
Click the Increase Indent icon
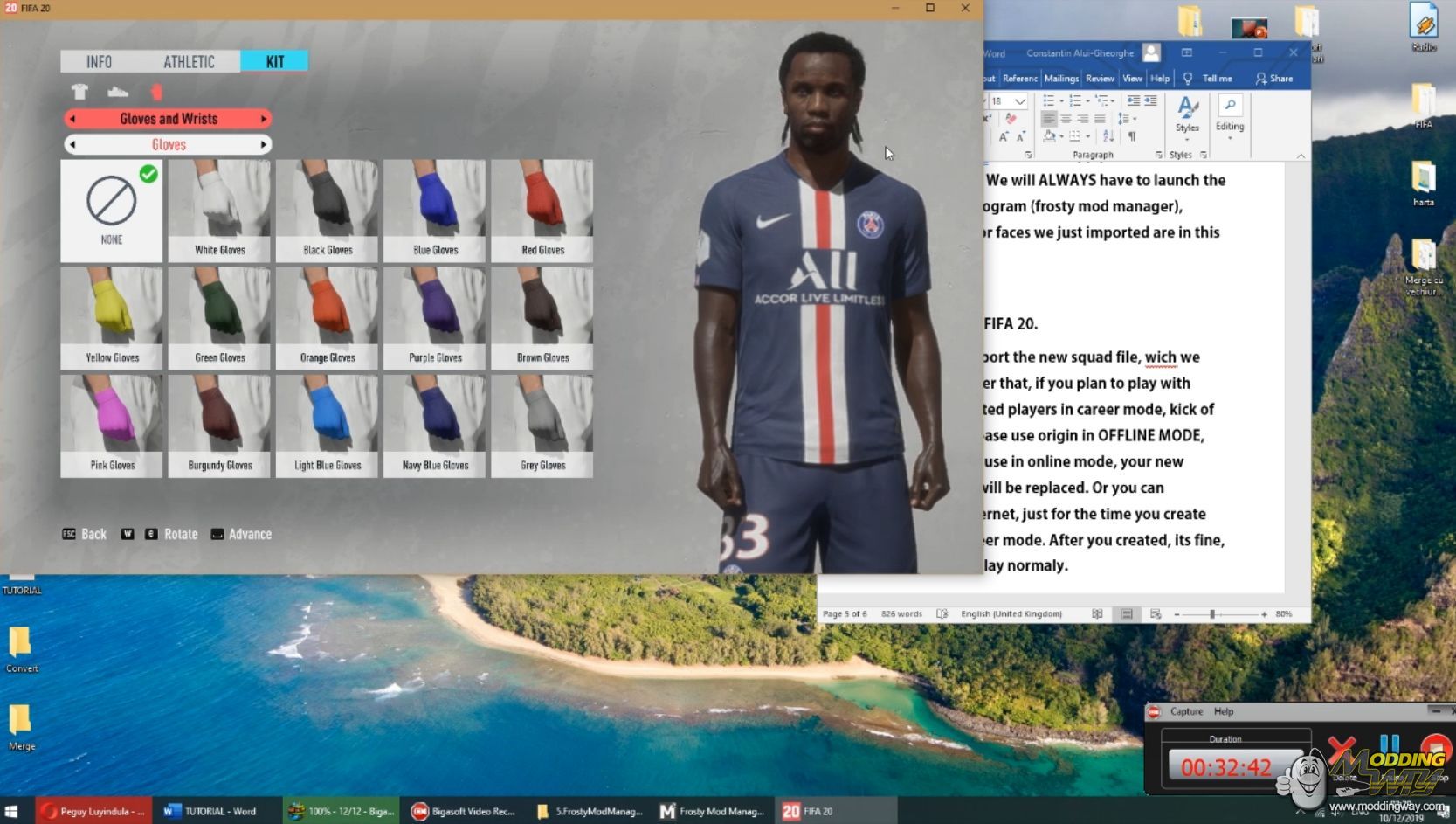1150,101
